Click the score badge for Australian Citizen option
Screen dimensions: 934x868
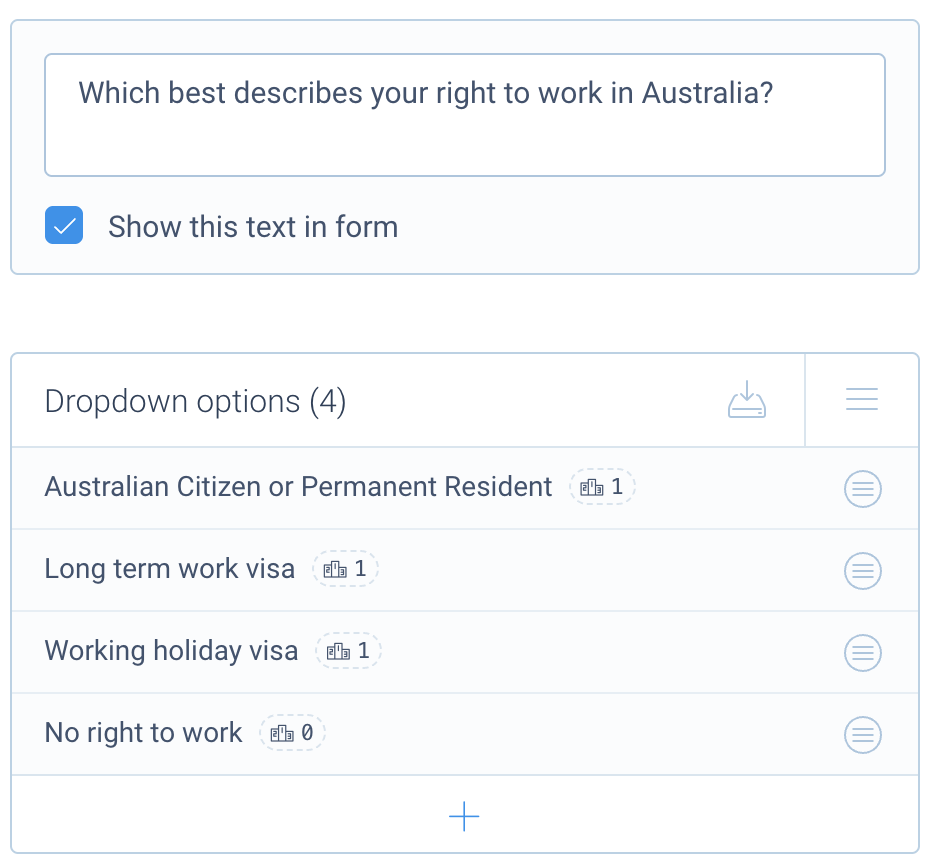click(602, 487)
